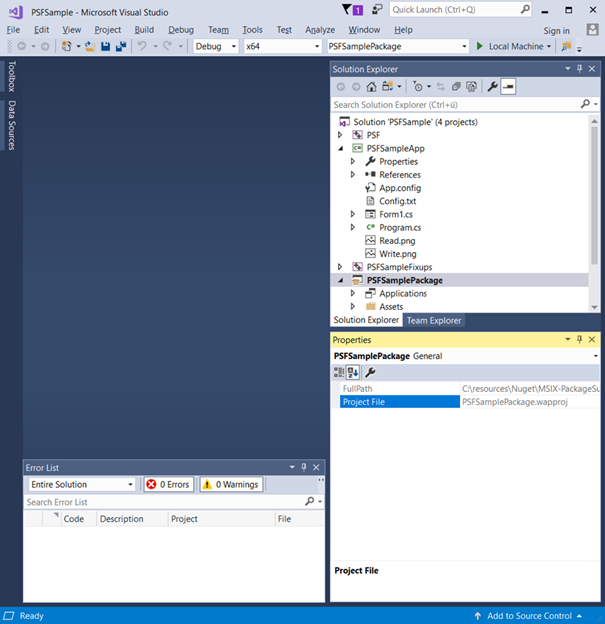
Task: Click the Quick Launch search box
Action: 461,10
